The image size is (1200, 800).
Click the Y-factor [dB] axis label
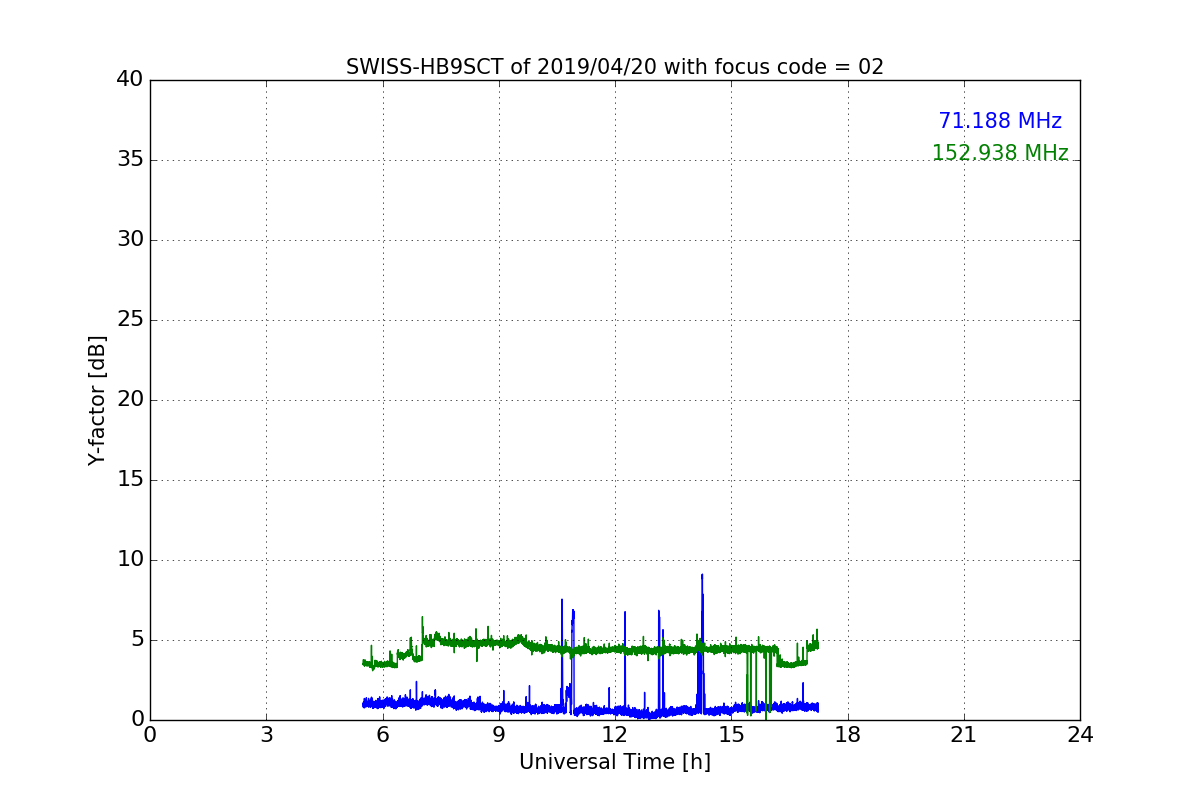coord(97,400)
